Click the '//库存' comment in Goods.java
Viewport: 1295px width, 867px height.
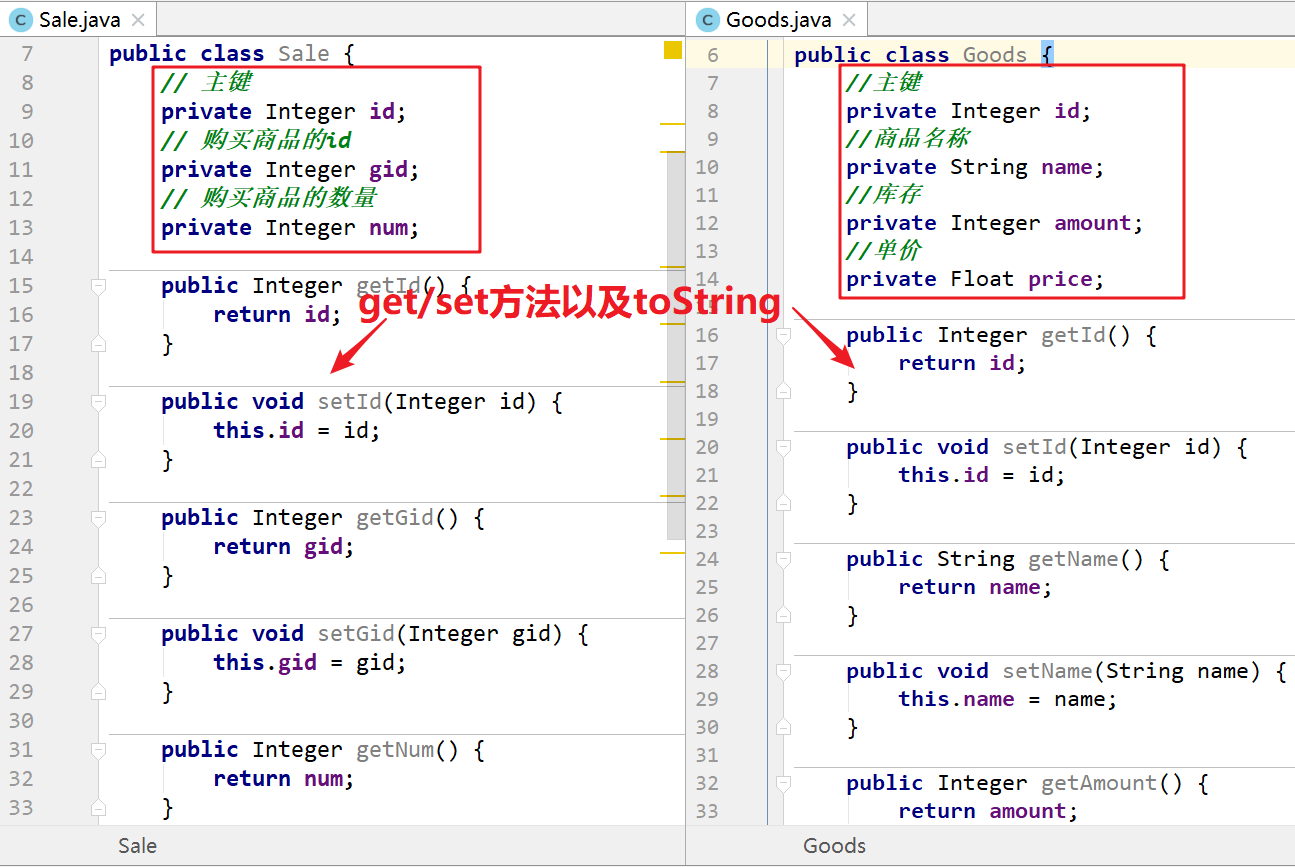[884, 194]
